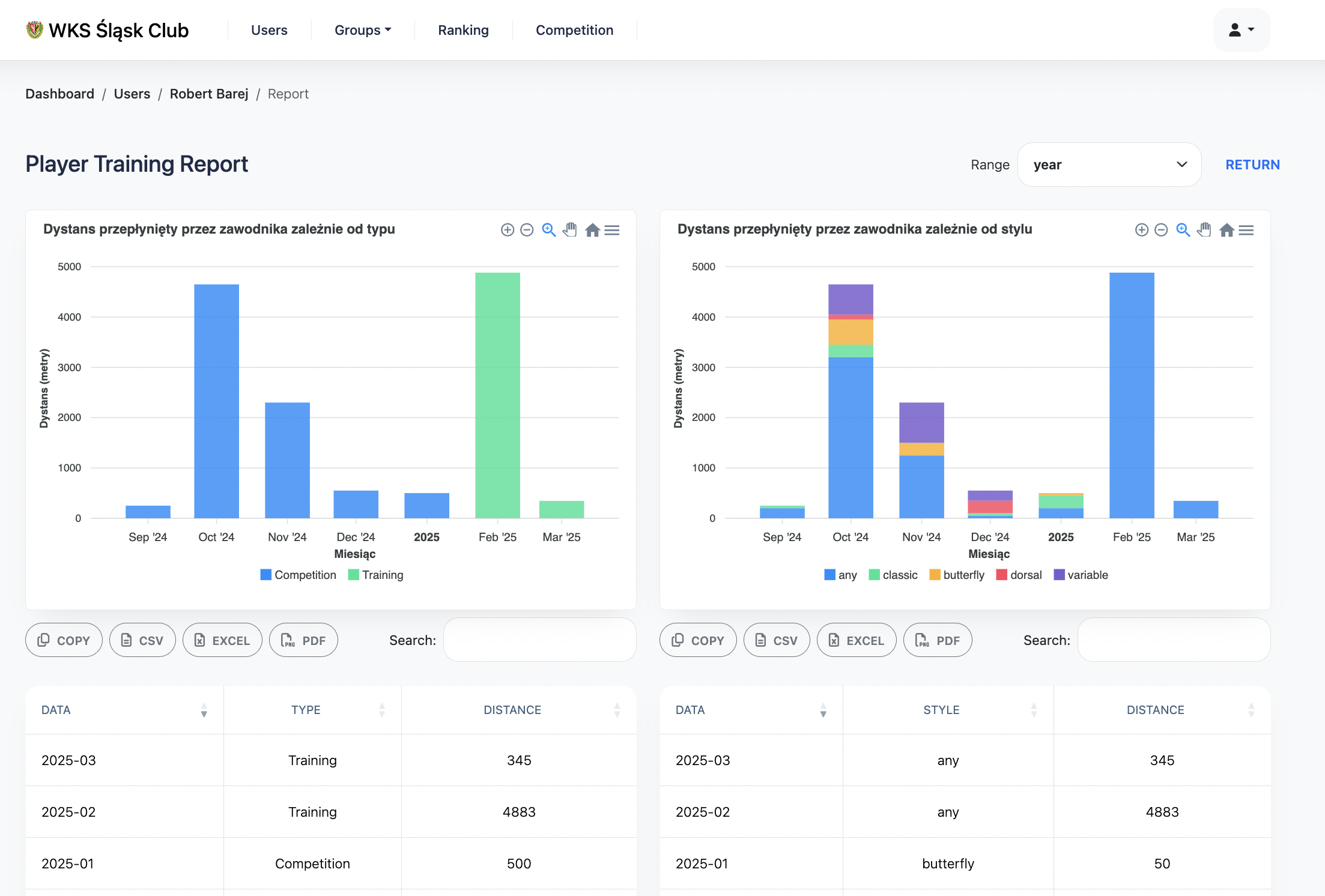Go to Ranking page

pos(463,30)
